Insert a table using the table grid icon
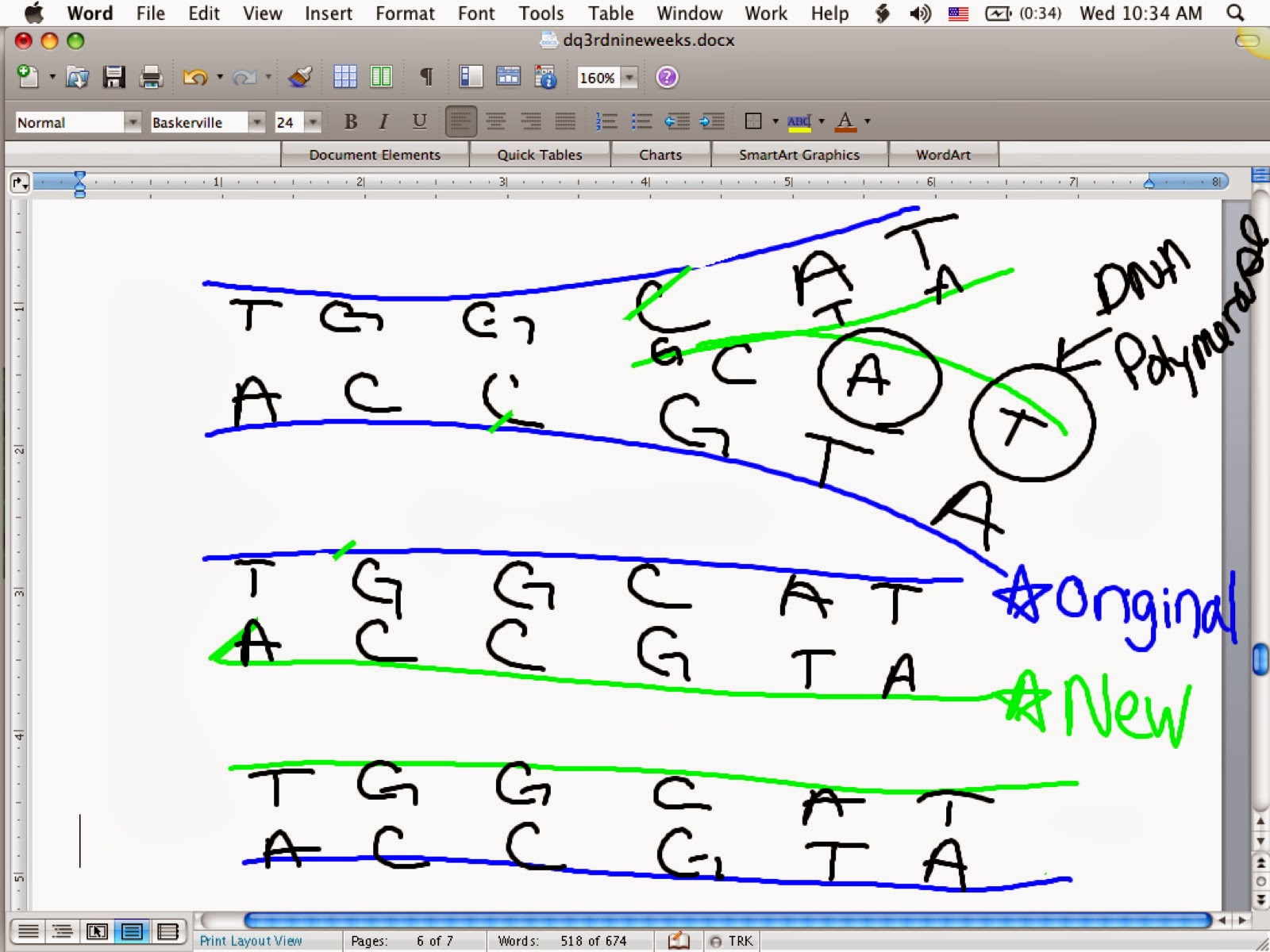 344,77
